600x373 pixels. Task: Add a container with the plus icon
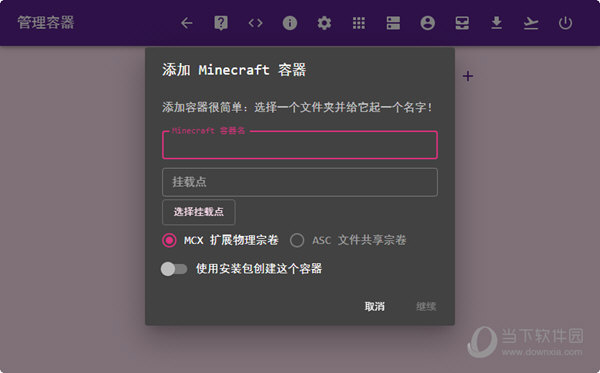click(468, 76)
